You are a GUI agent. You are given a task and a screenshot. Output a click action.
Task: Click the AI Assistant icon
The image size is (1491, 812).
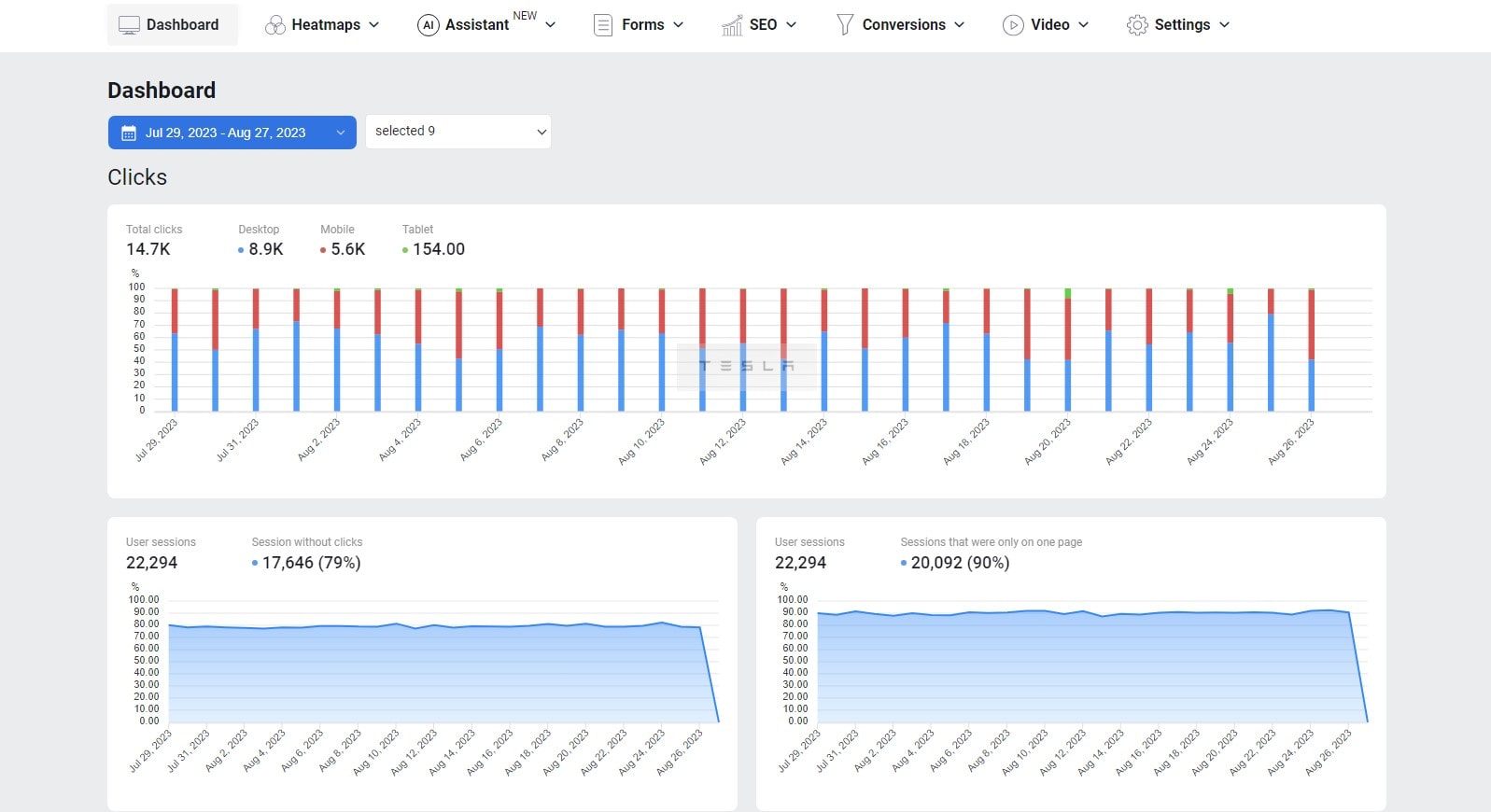click(428, 25)
